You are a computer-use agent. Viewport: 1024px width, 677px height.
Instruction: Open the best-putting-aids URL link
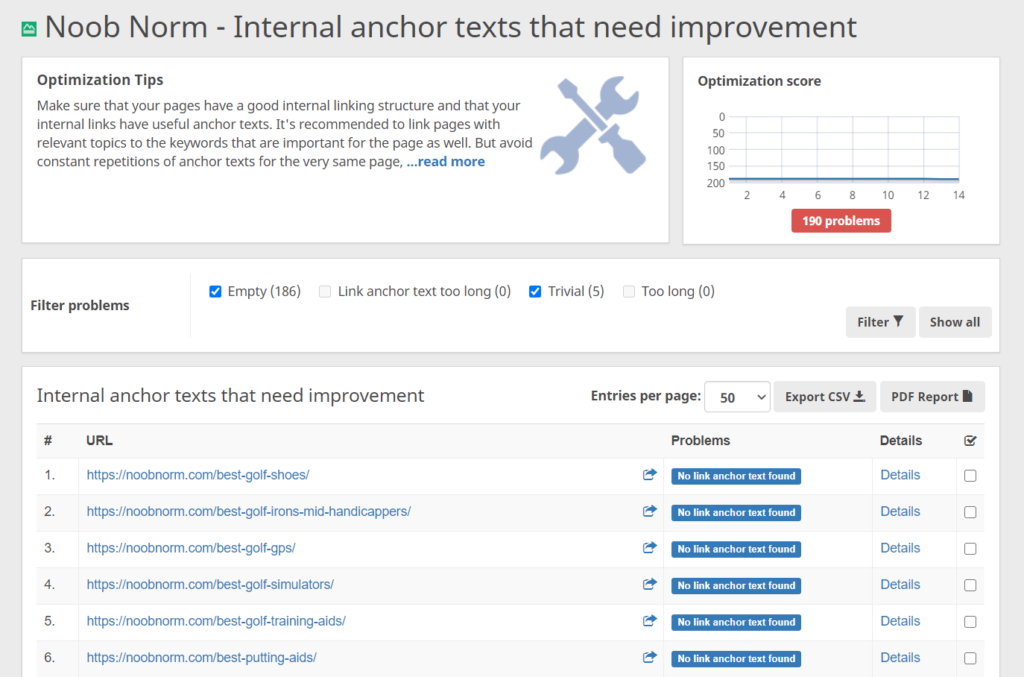tap(201, 657)
